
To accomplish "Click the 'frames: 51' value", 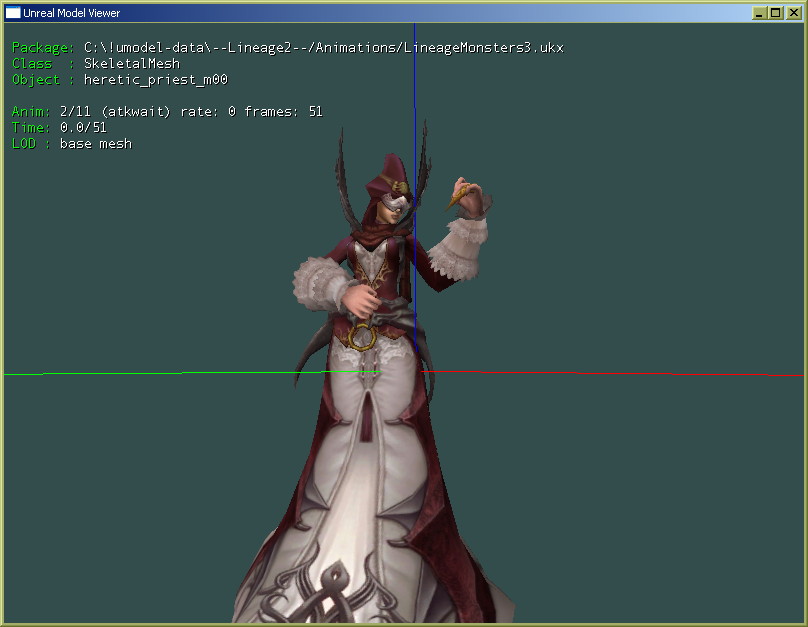I will tap(283, 112).
